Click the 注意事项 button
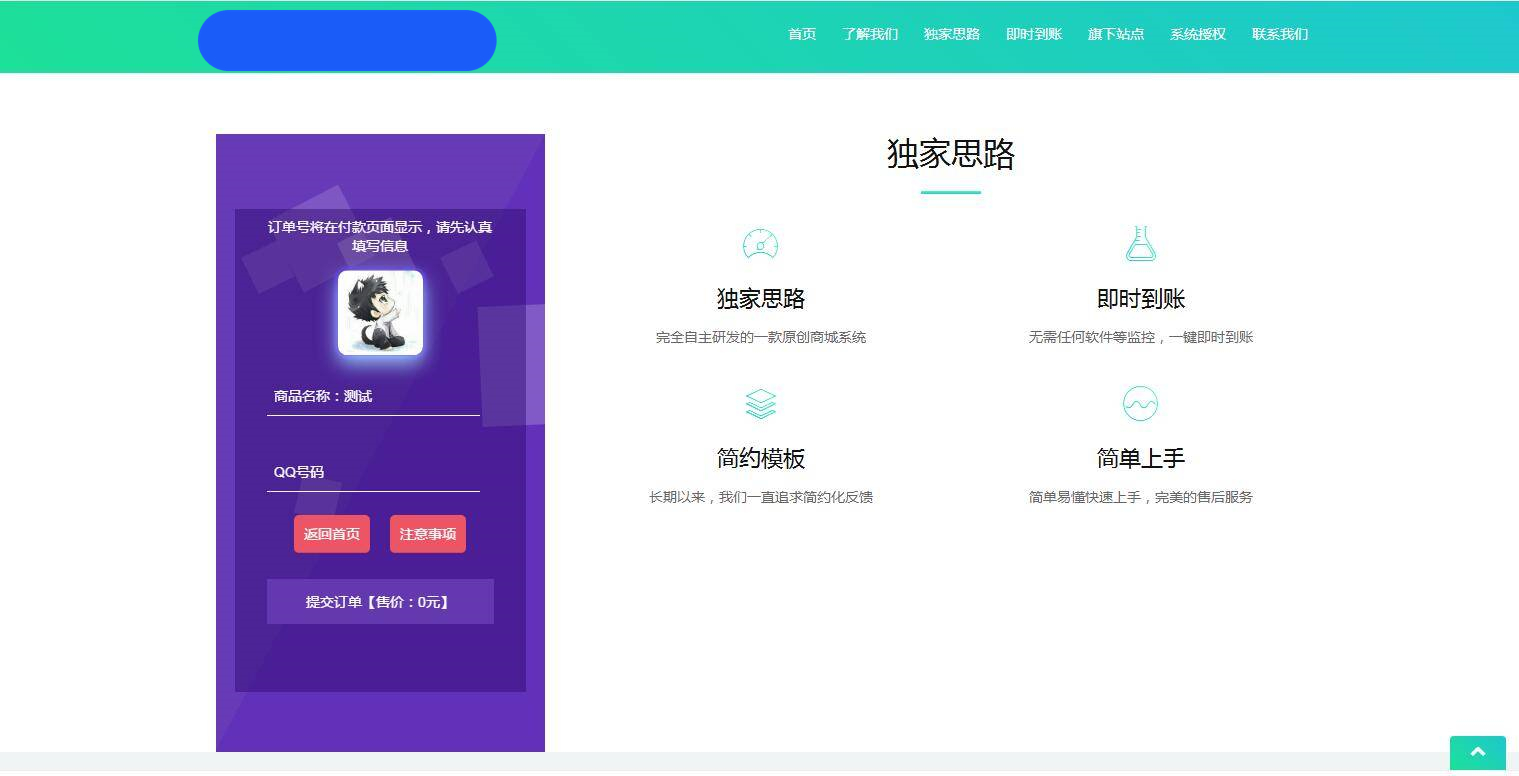 point(427,533)
